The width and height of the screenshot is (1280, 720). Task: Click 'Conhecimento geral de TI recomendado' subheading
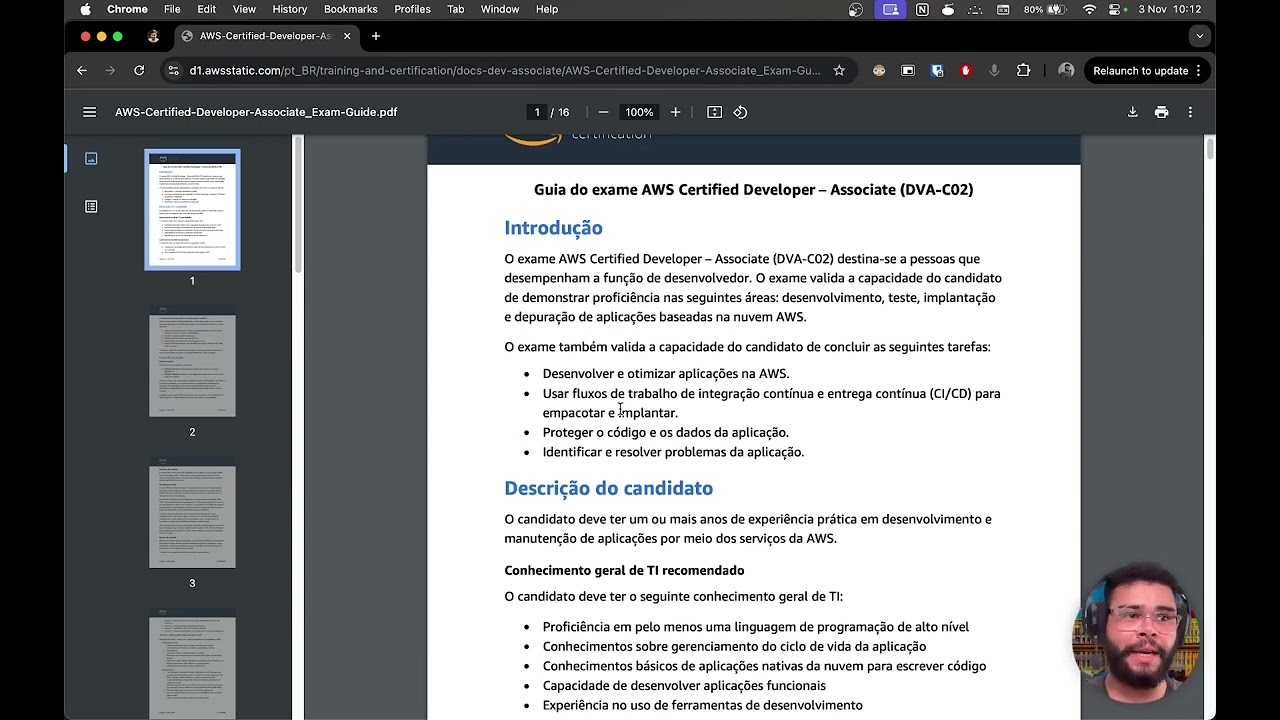624,570
